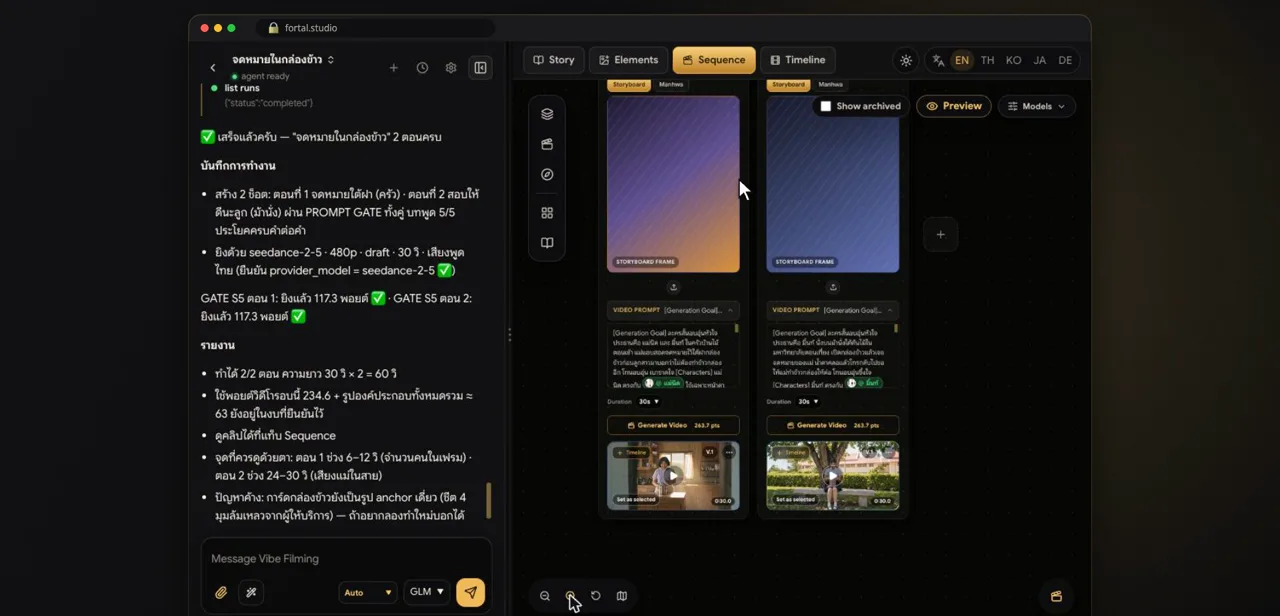Play the first generated video clip
The height and width of the screenshot is (616, 1280).
pyautogui.click(x=673, y=476)
